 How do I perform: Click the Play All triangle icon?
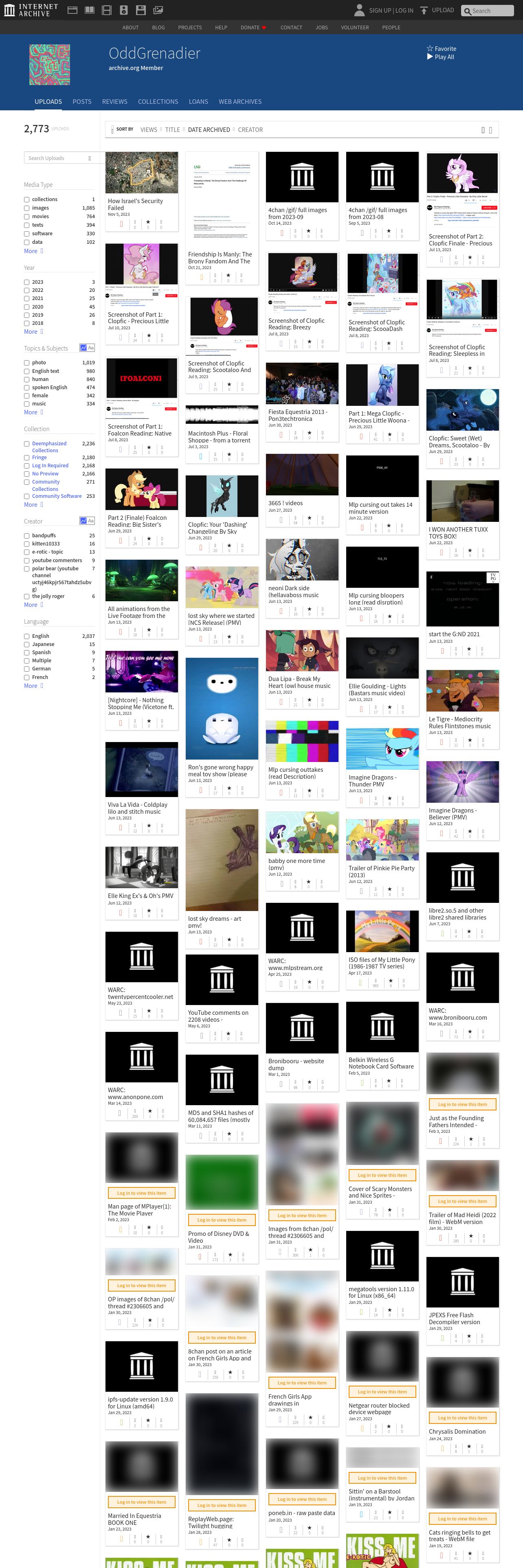pos(430,57)
